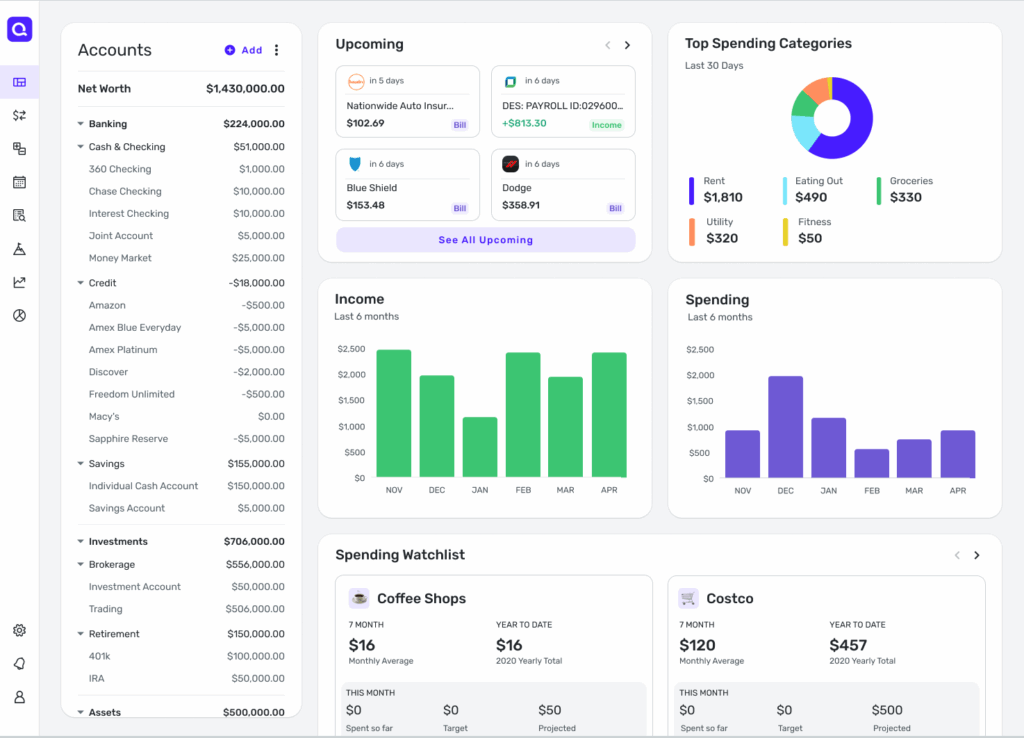
Task: Click the calendar icon in sidebar
Action: pos(19,182)
